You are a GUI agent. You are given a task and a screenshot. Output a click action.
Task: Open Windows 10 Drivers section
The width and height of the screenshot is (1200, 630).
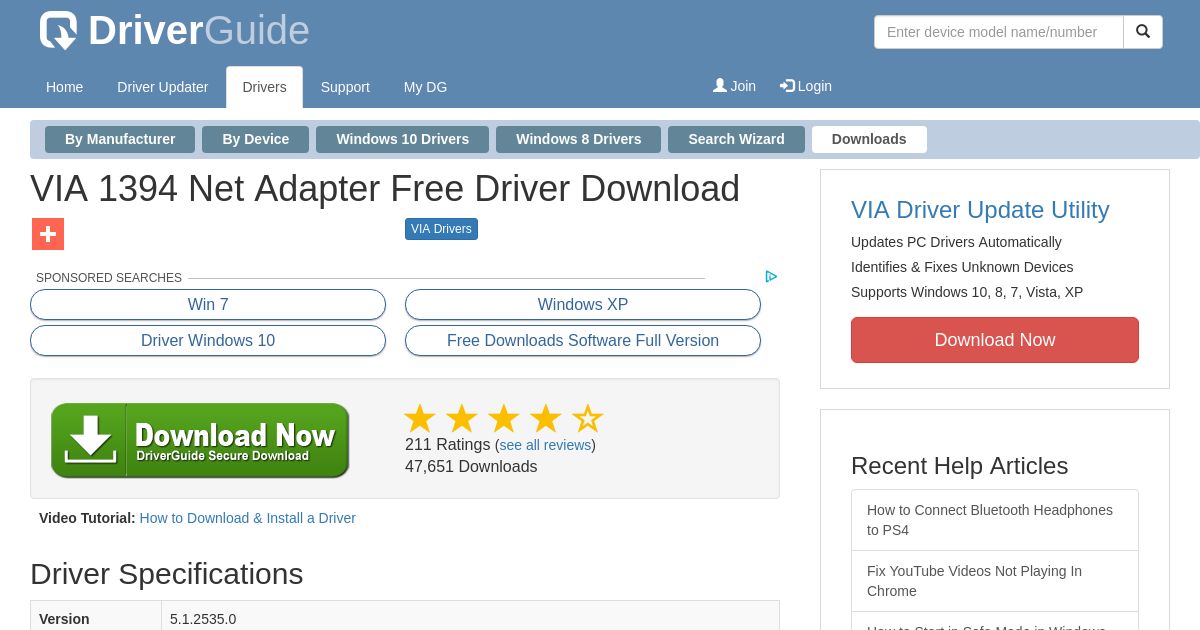click(403, 139)
